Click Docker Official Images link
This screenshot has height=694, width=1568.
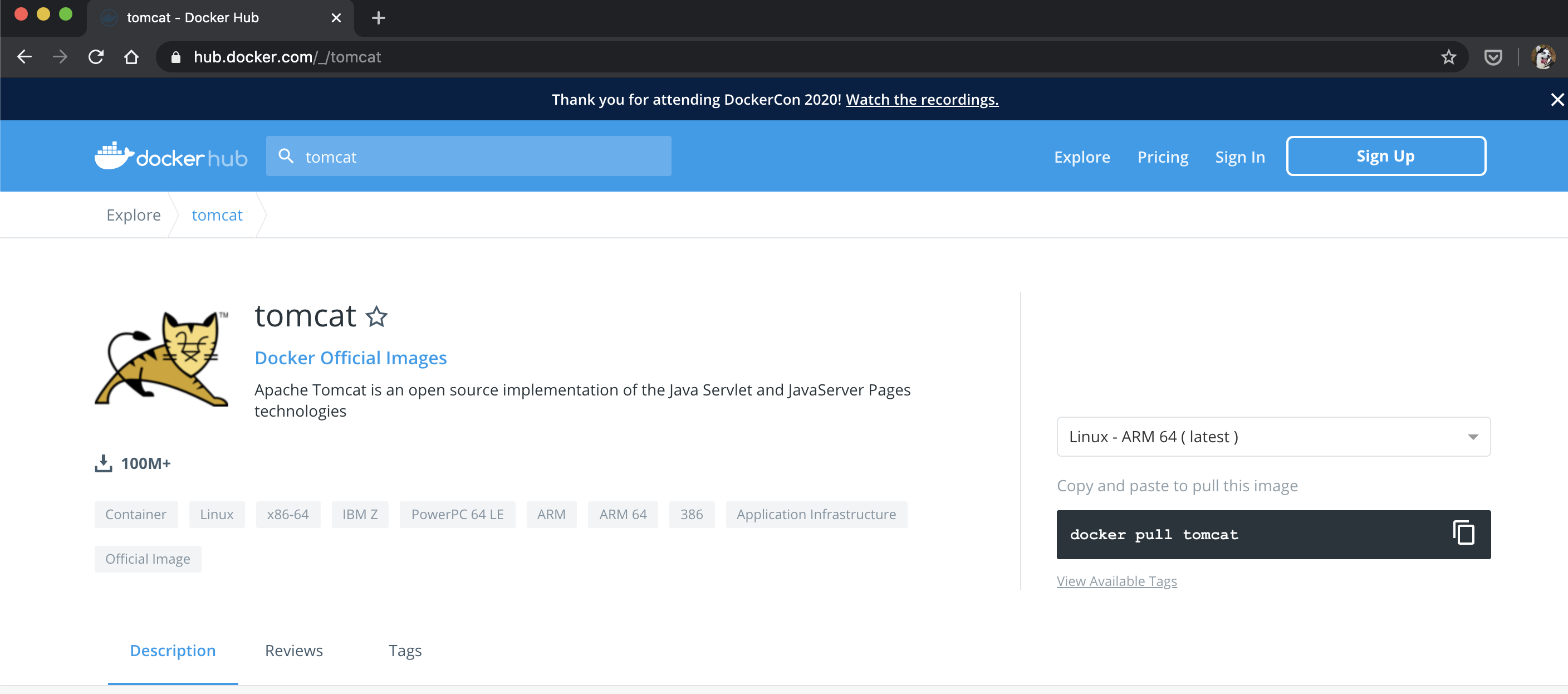click(350, 358)
